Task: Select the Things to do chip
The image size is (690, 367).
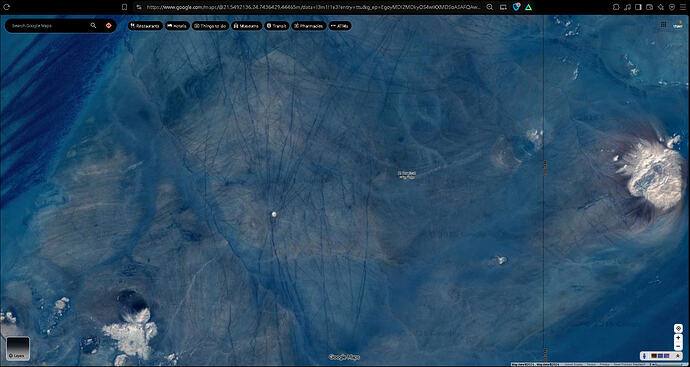Action: (210, 26)
